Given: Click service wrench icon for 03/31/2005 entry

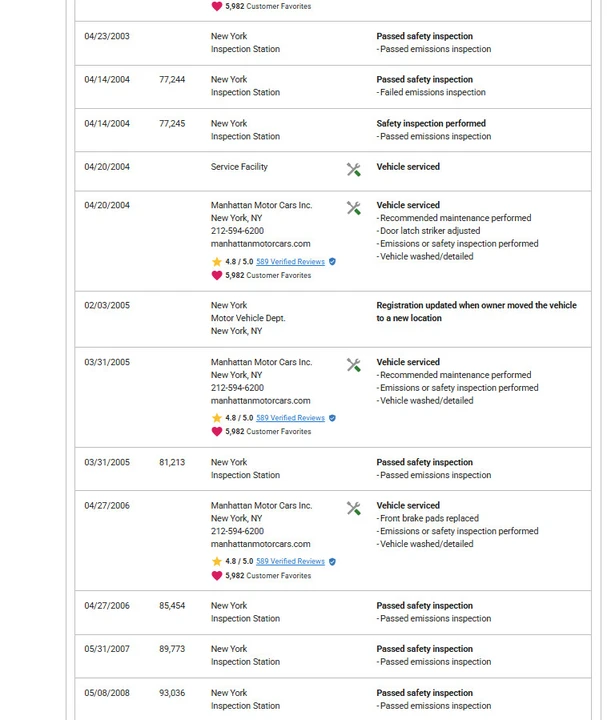Looking at the screenshot, I should (354, 365).
